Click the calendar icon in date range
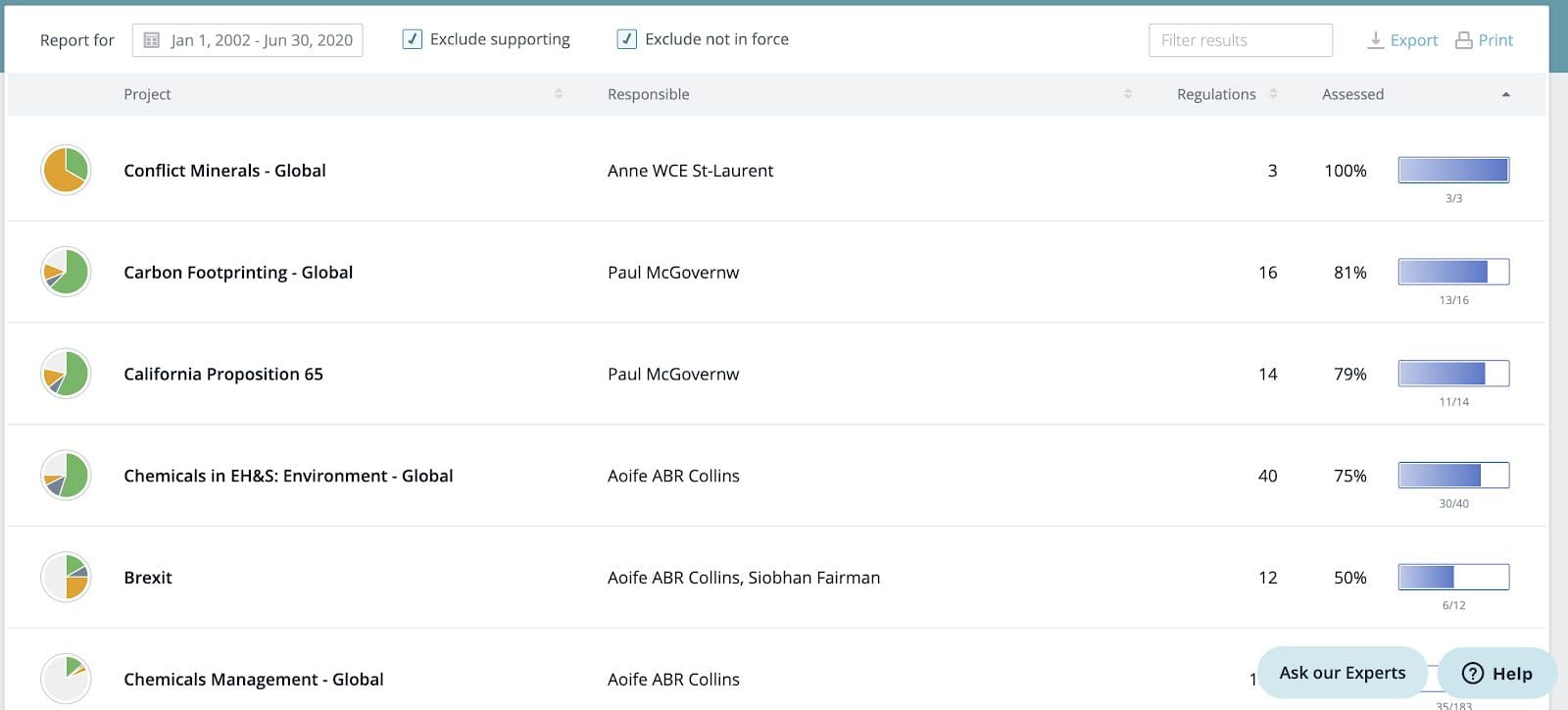 152,40
